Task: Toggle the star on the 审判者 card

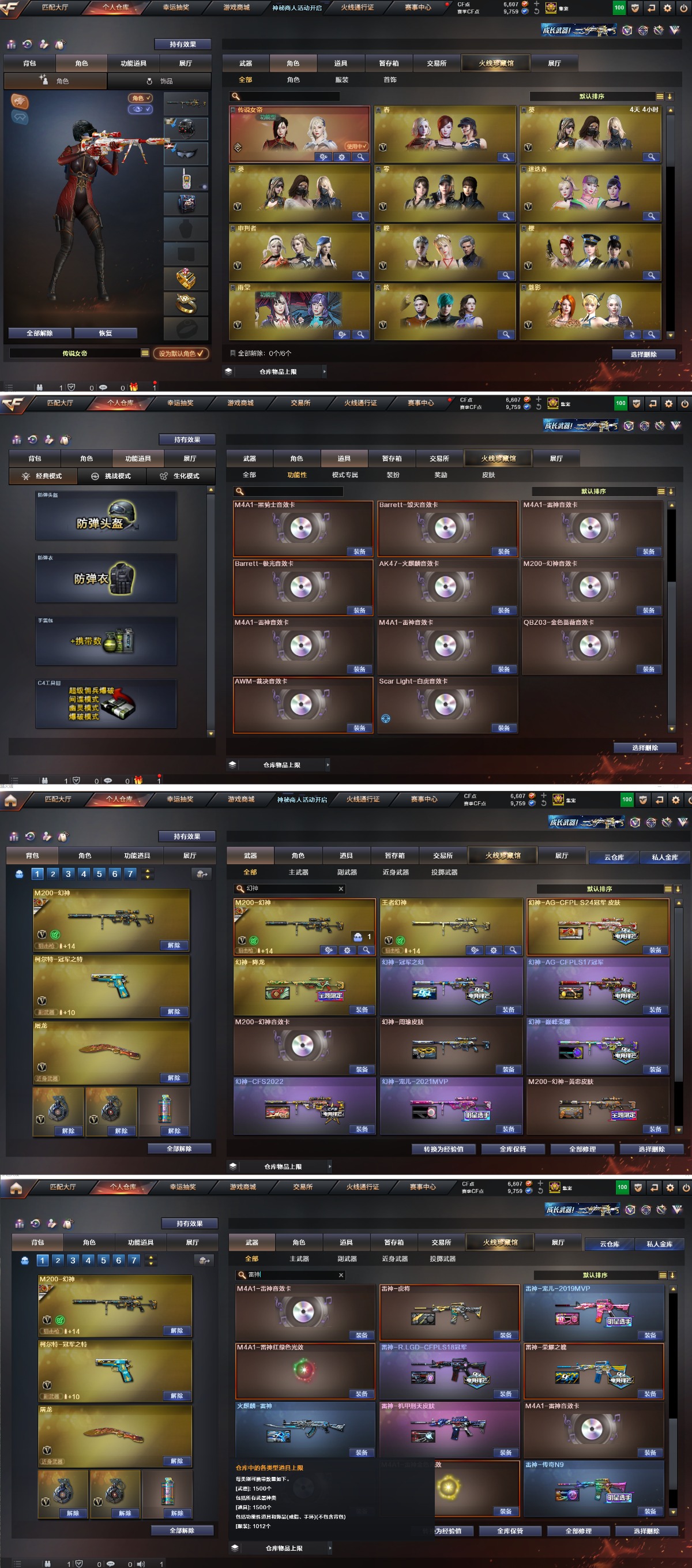Action: [x=233, y=228]
